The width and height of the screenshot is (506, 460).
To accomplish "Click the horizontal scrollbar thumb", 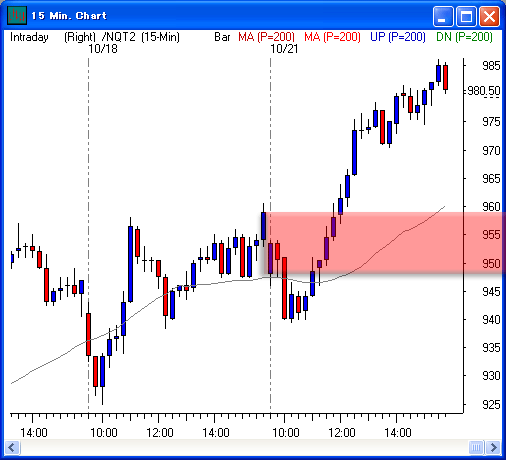I will (476, 447).
